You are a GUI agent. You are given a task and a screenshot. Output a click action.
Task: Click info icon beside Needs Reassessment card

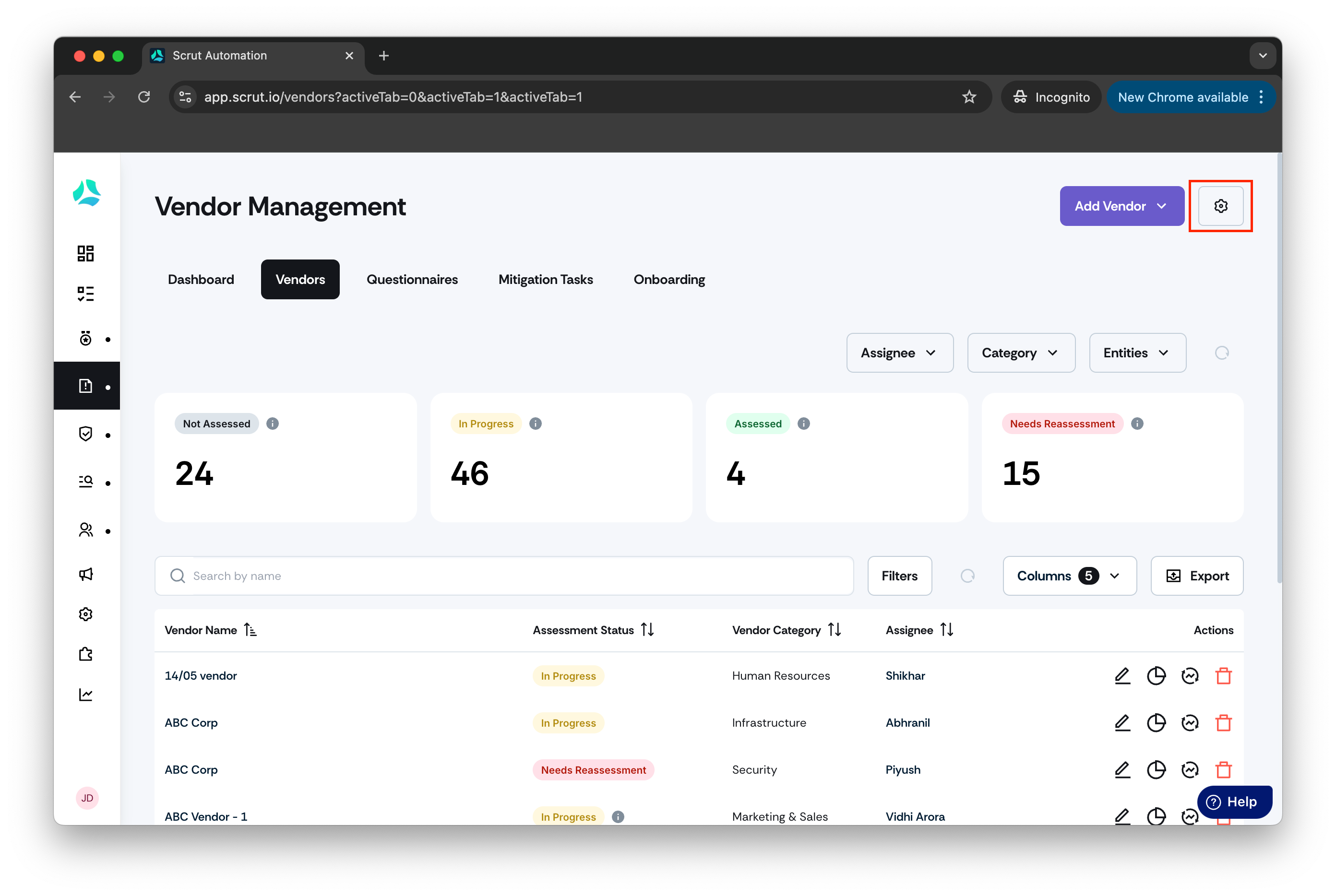coord(1136,424)
